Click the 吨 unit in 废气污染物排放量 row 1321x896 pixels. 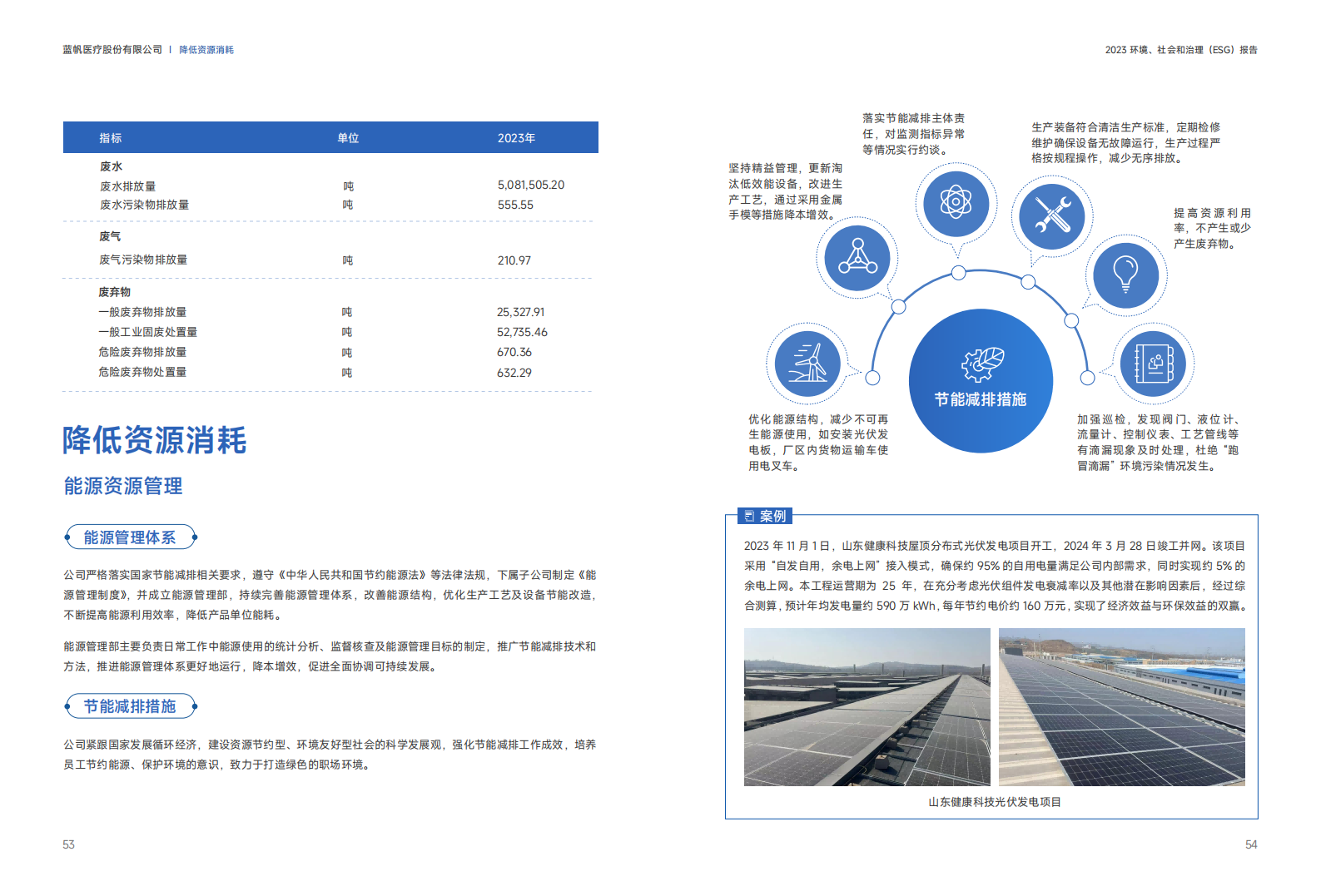[348, 260]
